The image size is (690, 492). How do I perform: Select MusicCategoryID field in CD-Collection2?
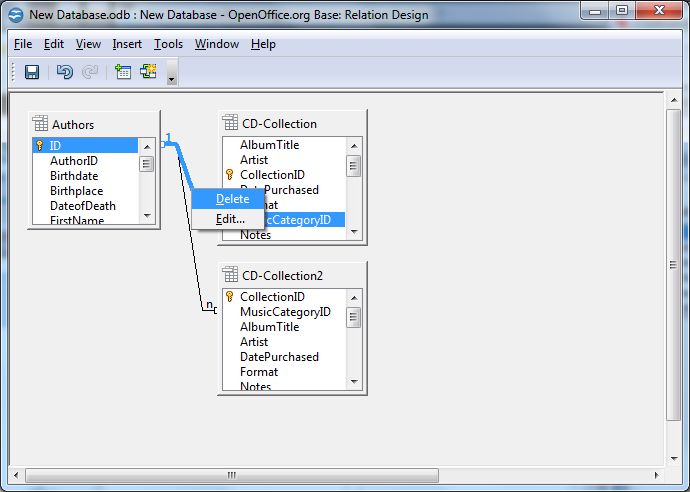click(285, 312)
